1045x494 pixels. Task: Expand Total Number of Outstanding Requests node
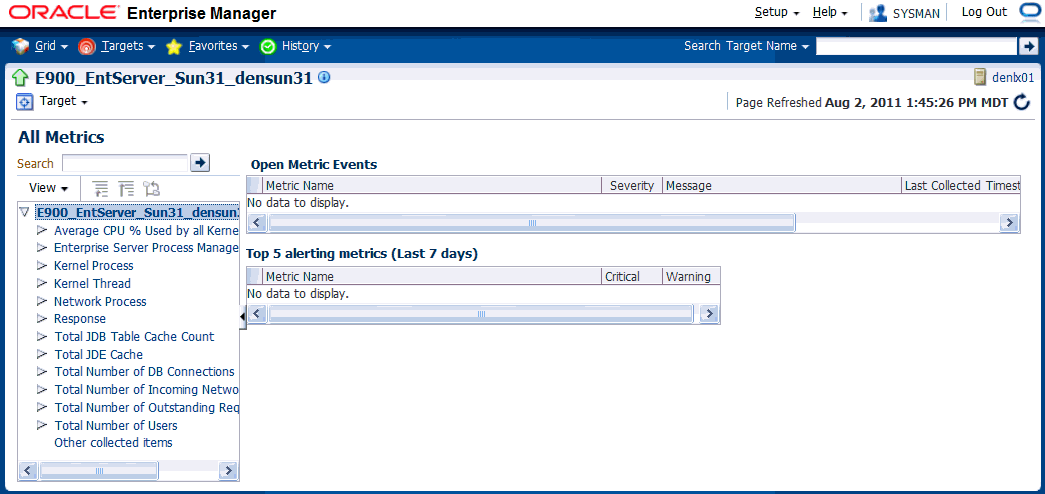pyautogui.click(x=42, y=407)
